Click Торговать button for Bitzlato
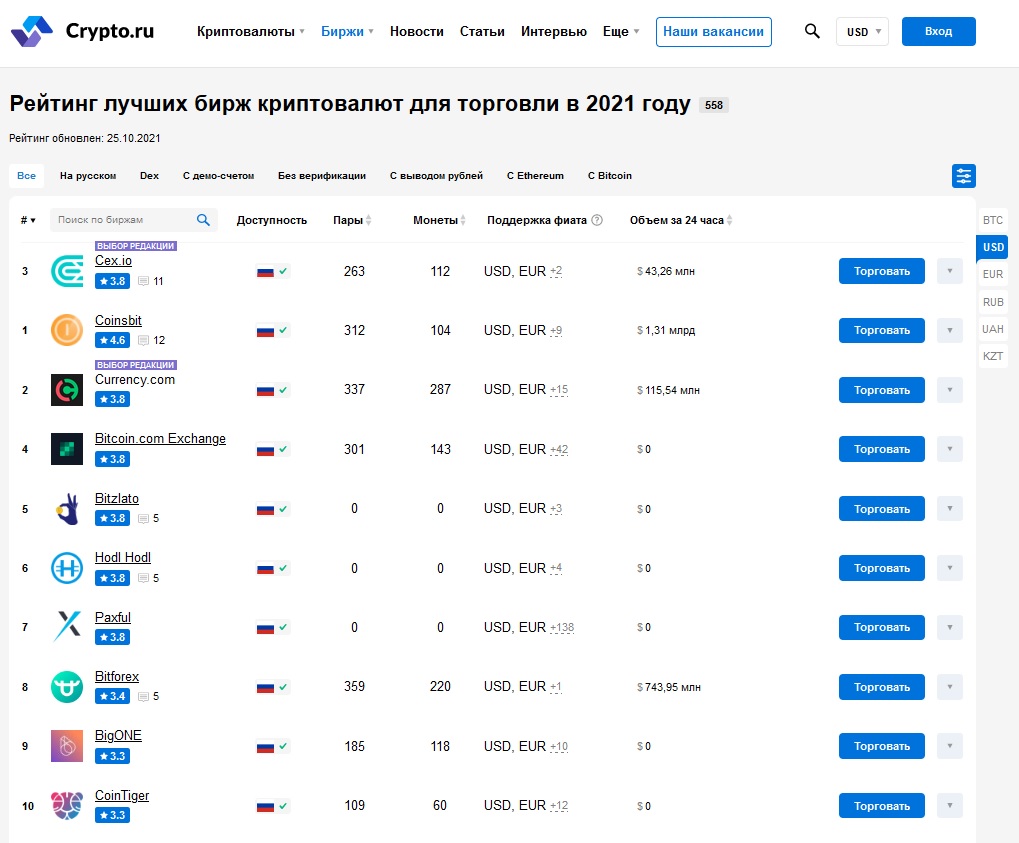Viewport: 1019px width, 843px height. coord(881,509)
